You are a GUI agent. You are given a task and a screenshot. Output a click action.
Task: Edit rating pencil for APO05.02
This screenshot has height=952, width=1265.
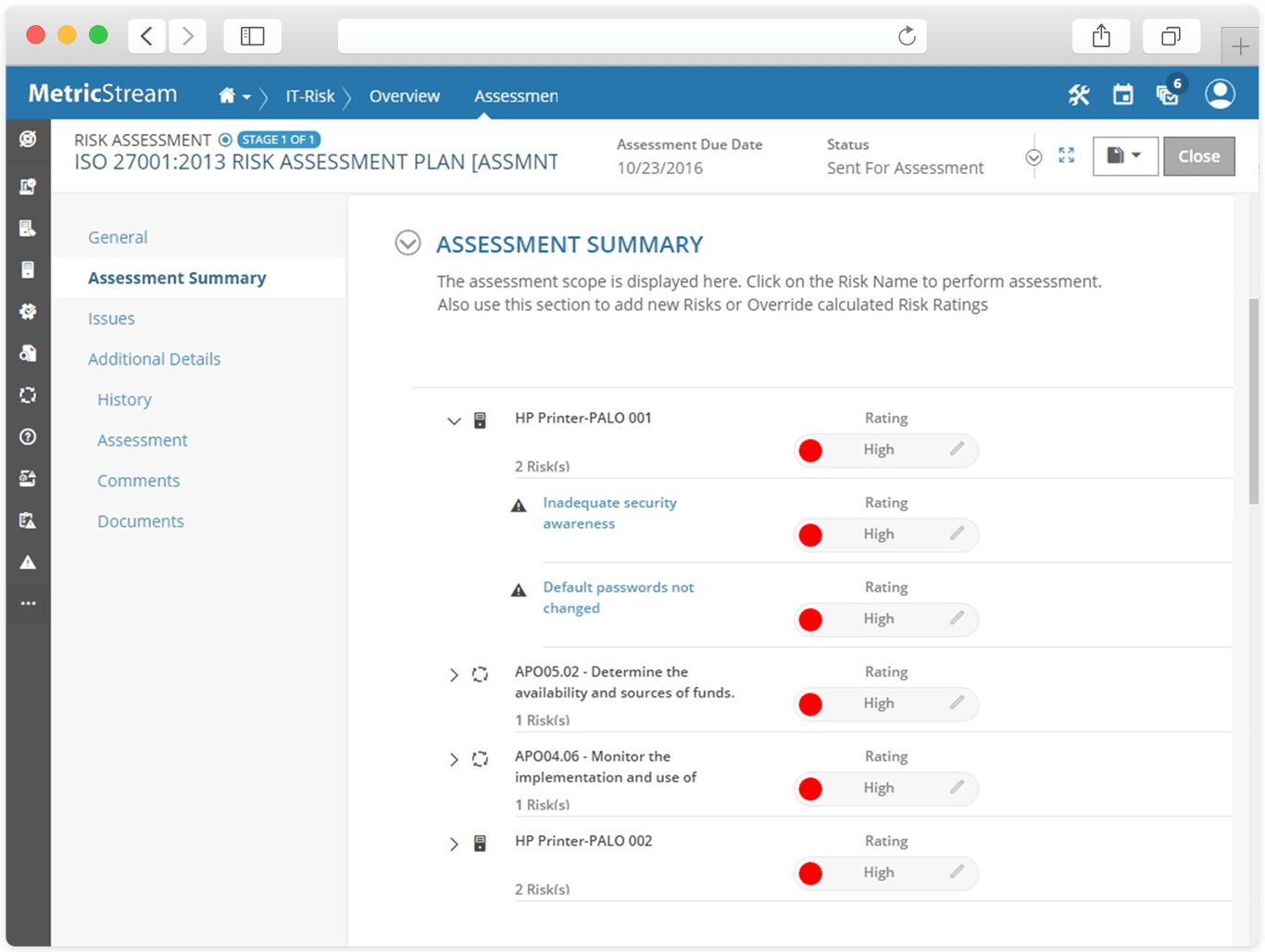pos(957,702)
